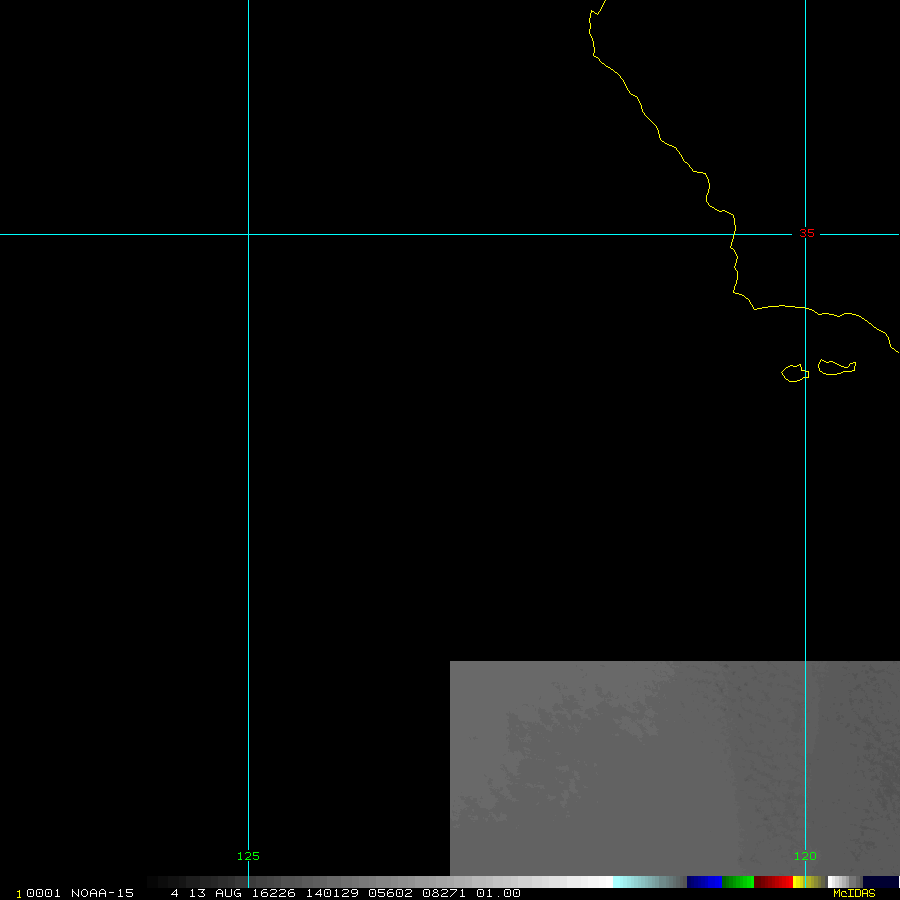Pick the blue segment of the color bar

click(x=704, y=882)
